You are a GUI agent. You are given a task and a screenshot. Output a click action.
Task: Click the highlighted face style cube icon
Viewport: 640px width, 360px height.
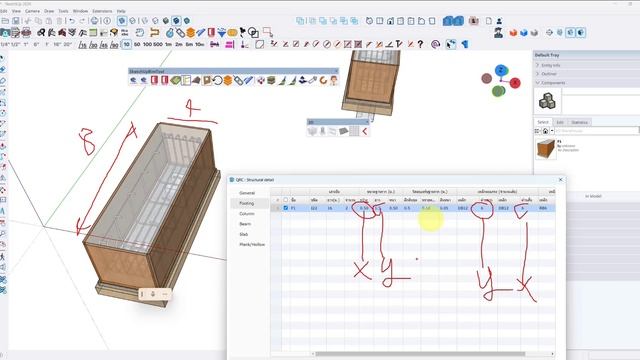coord(176,20)
